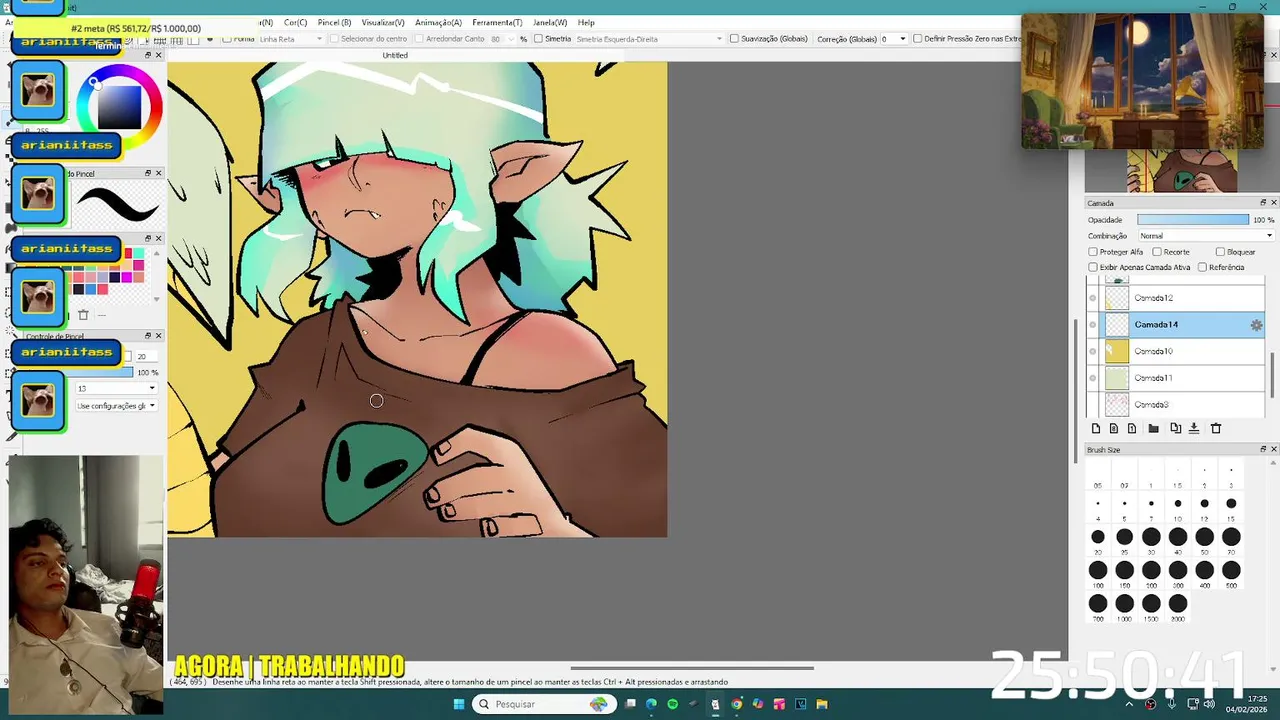Adjust layer Opacidade slider

point(1193,220)
